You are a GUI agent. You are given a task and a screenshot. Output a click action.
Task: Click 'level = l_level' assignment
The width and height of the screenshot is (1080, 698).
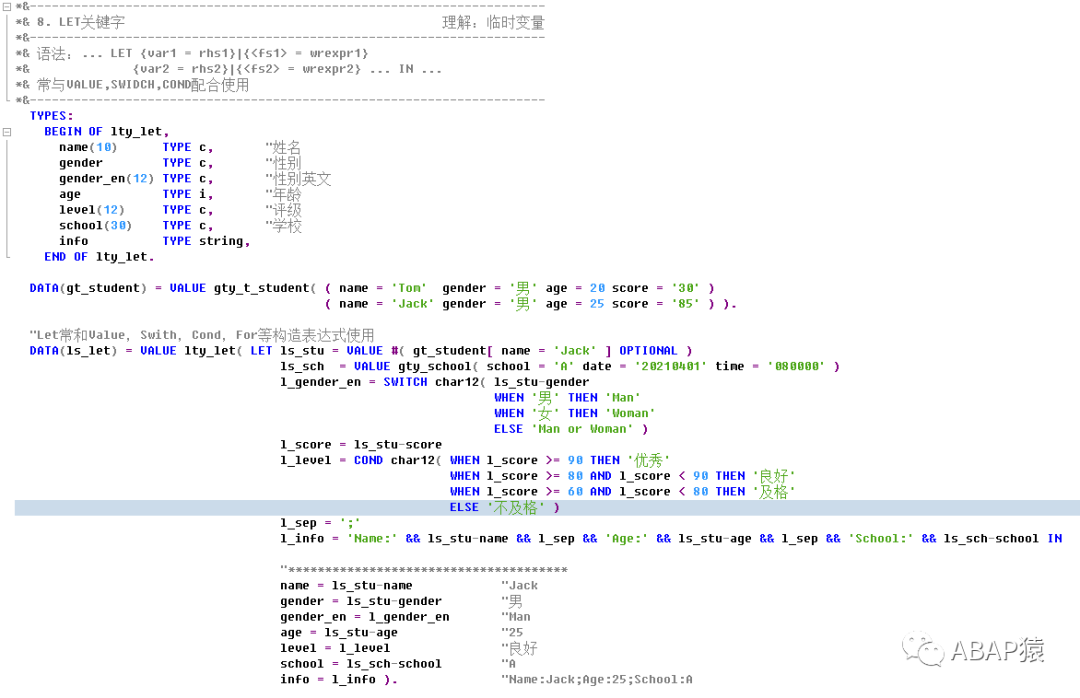[x=335, y=648]
